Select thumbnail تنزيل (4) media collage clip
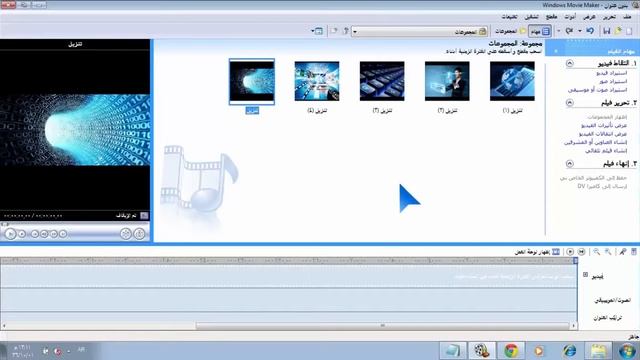 [x=317, y=81]
